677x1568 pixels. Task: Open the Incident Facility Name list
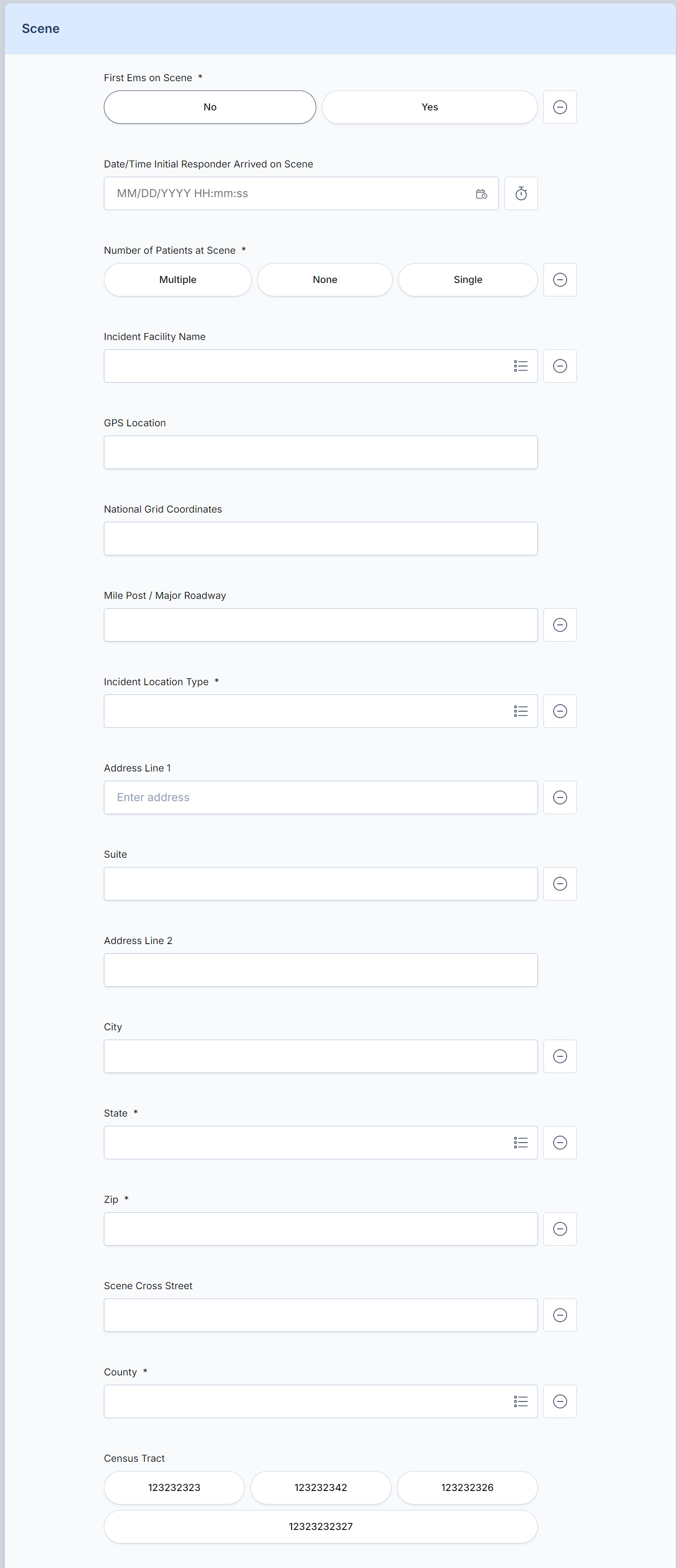click(521, 366)
